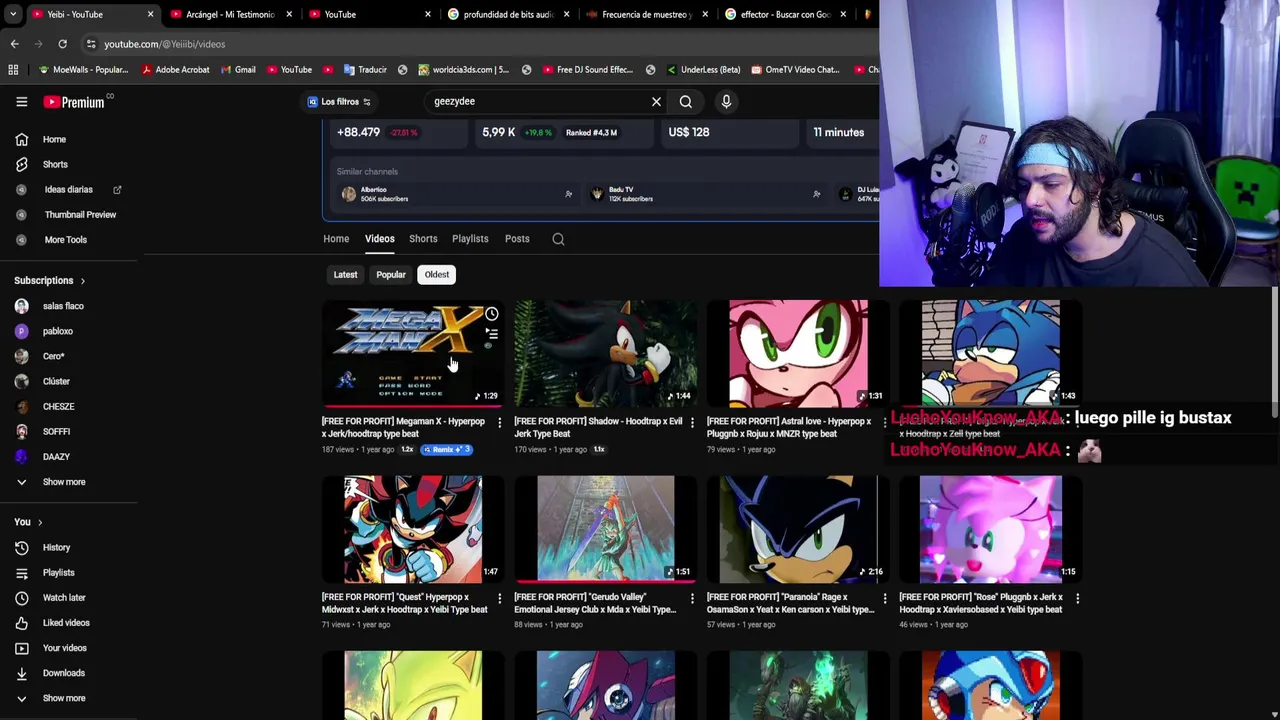The image size is (1280, 720).
Task: Open Gerudo Valley Jersey Club video title
Action: 596,603
